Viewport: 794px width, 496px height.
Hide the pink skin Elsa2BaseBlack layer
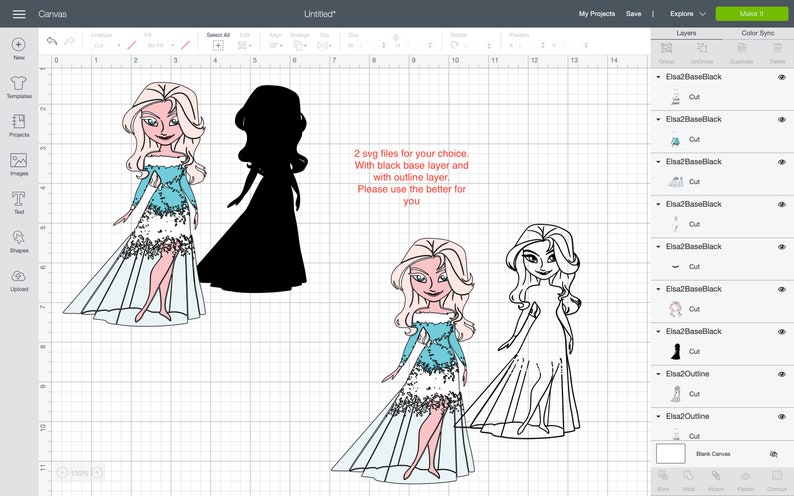(782, 204)
